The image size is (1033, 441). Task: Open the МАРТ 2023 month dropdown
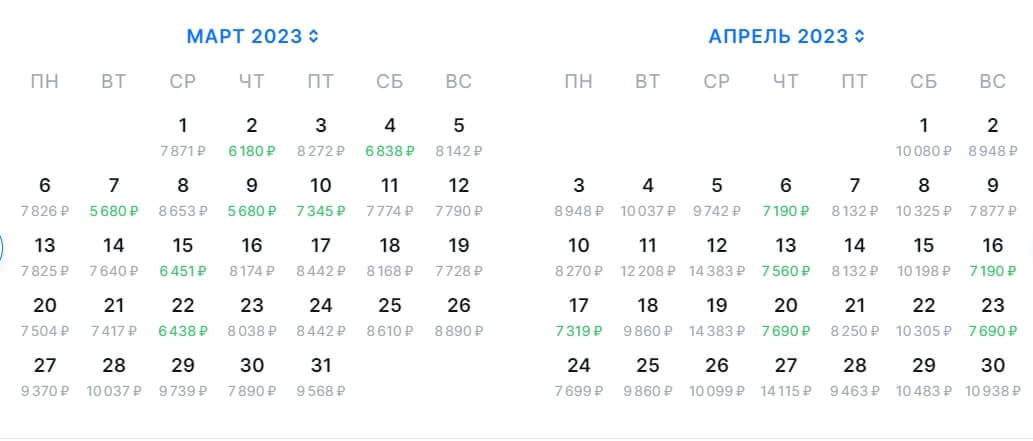pos(252,37)
